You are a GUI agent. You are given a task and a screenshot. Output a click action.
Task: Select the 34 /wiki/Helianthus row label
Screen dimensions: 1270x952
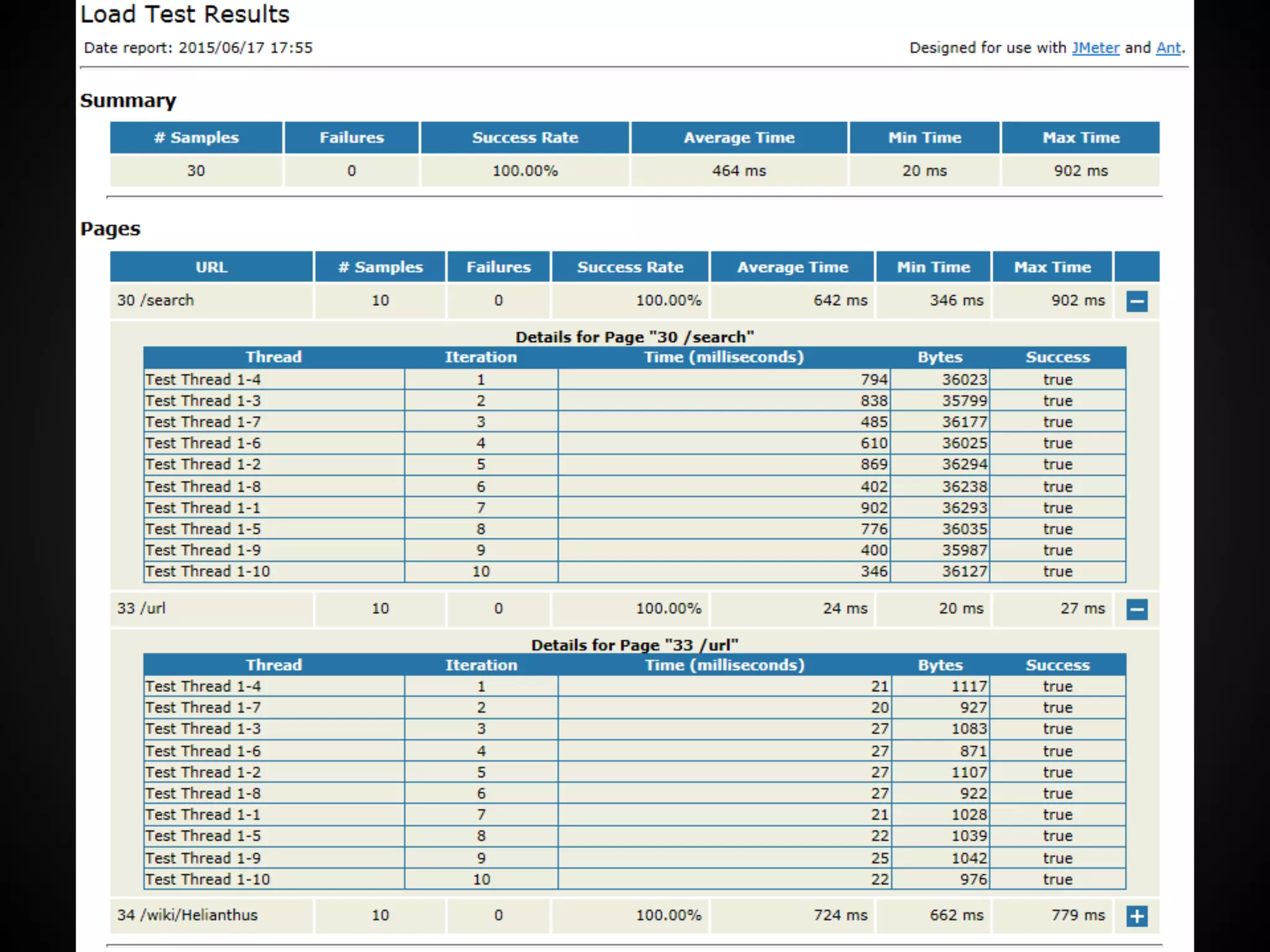(x=187, y=915)
